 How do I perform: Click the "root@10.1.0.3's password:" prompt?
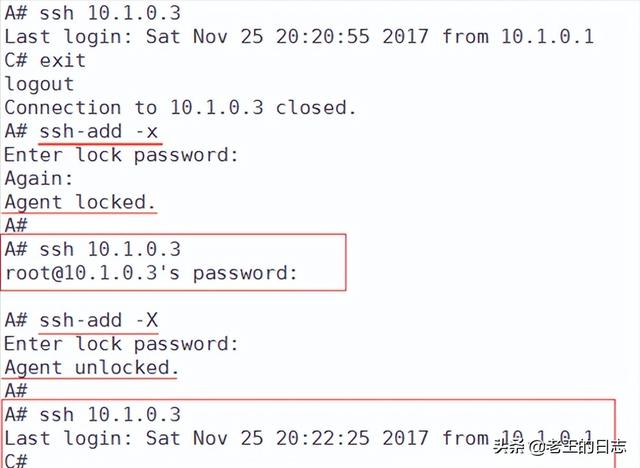151,273
